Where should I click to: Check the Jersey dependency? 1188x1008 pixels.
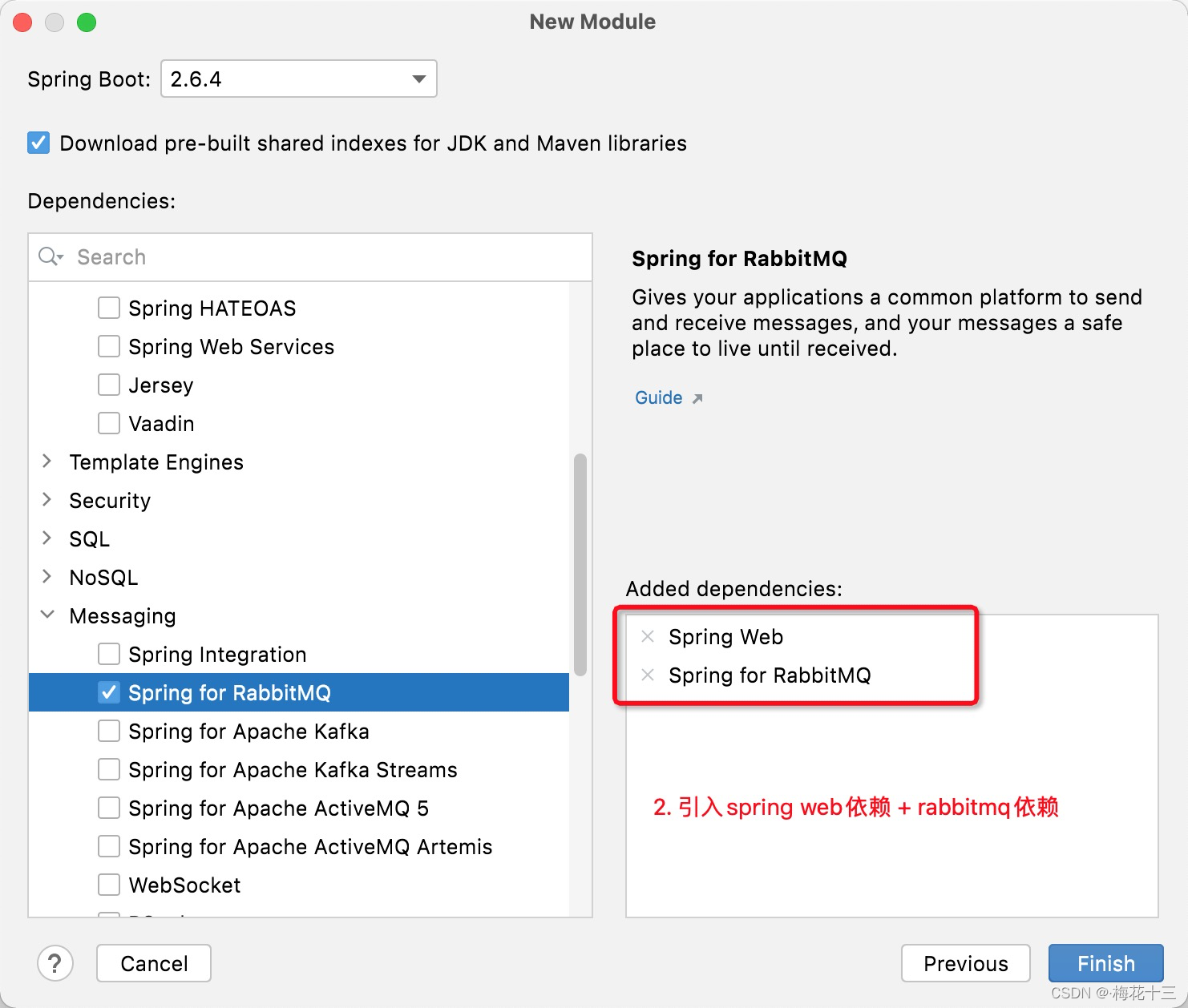click(x=109, y=385)
